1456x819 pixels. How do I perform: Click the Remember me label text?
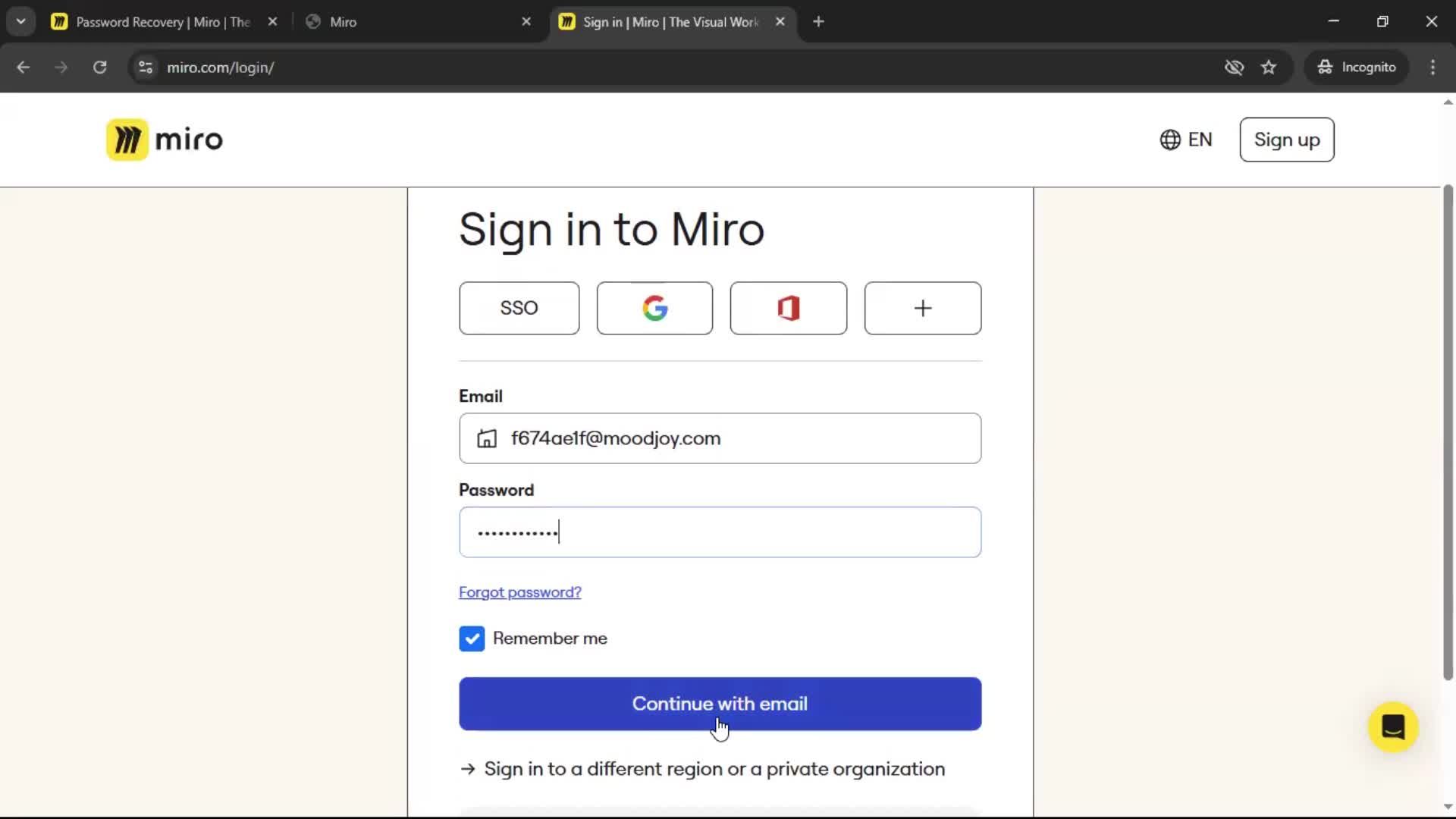(x=550, y=639)
